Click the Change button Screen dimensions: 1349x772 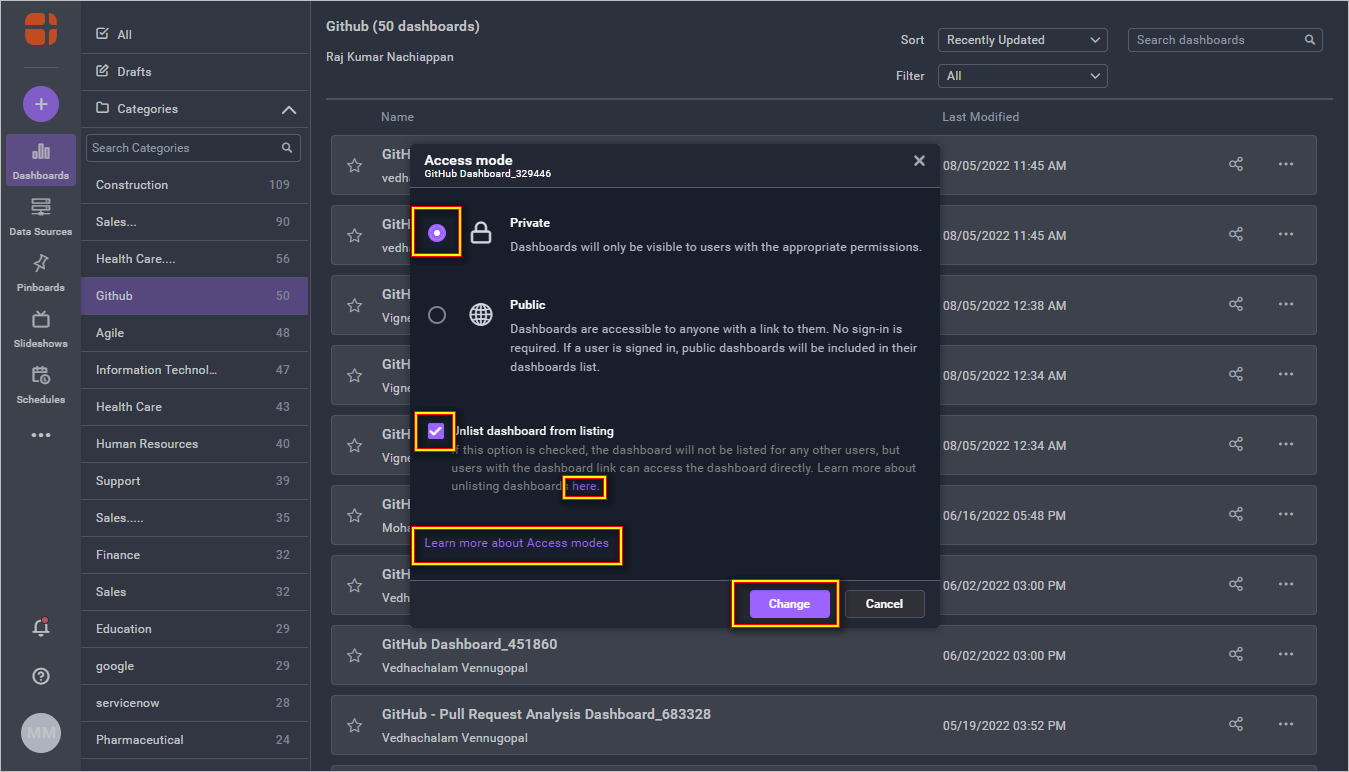pos(789,604)
